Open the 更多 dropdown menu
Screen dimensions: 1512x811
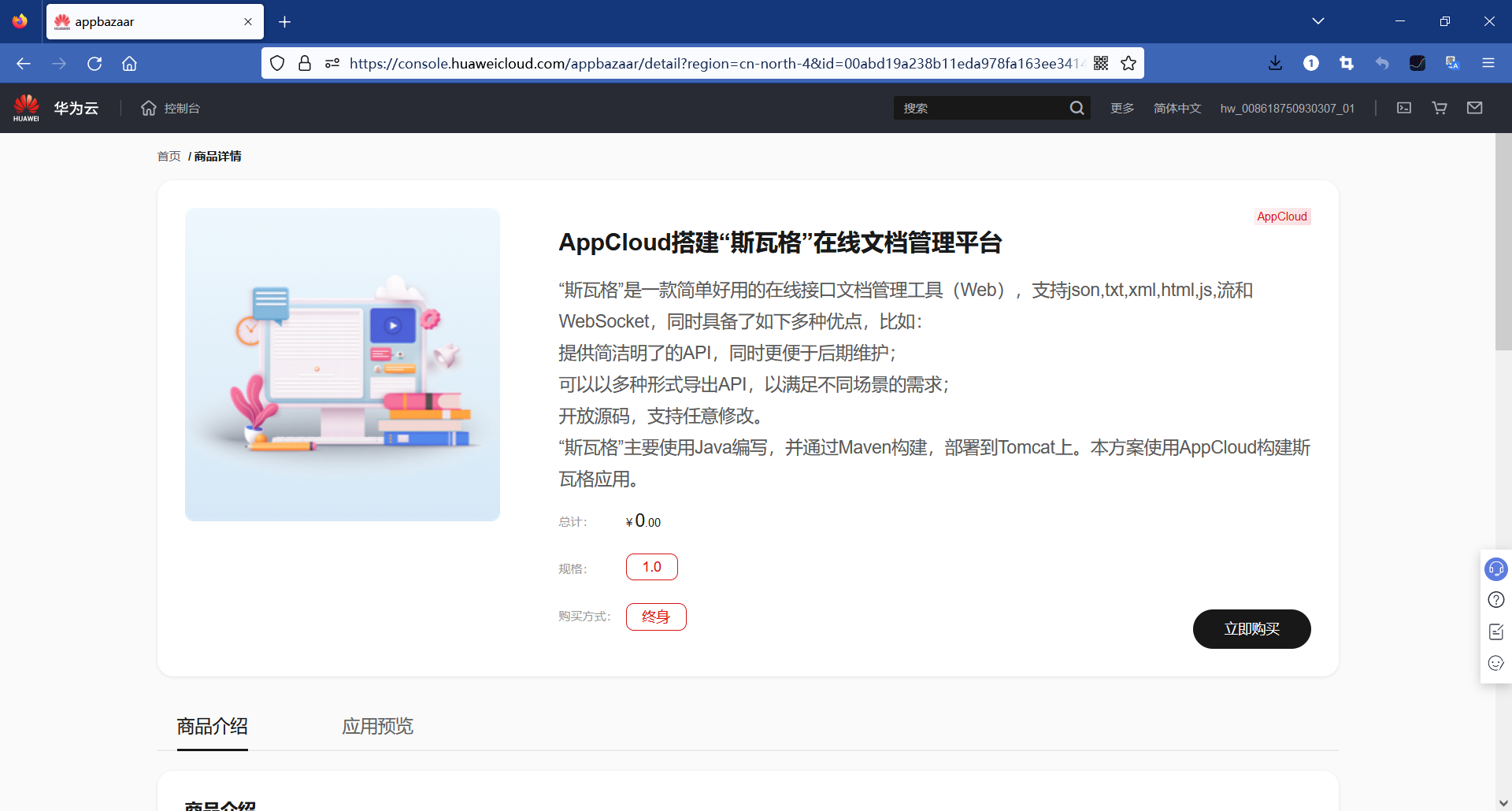(1121, 108)
